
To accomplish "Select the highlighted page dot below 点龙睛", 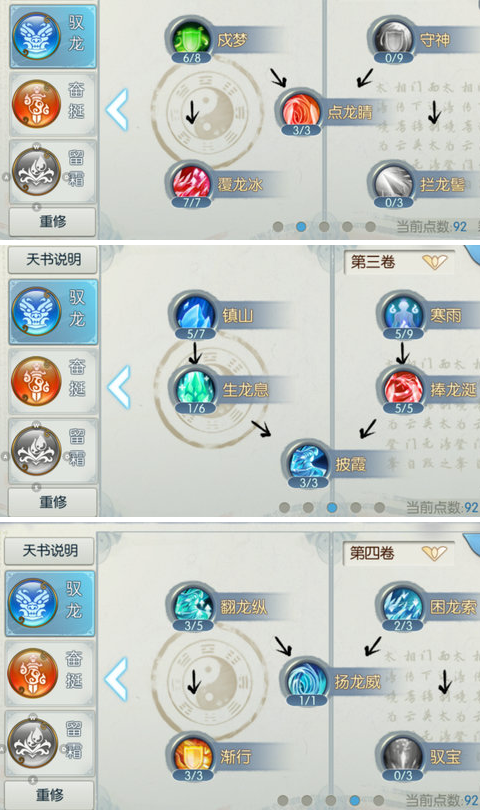I will point(301,226).
